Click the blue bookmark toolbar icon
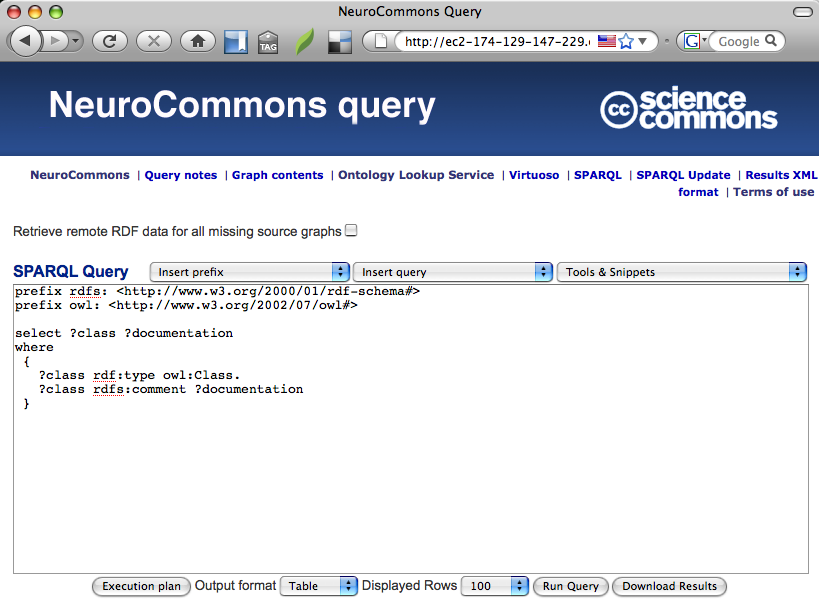The height and width of the screenshot is (601, 819). 236,42
